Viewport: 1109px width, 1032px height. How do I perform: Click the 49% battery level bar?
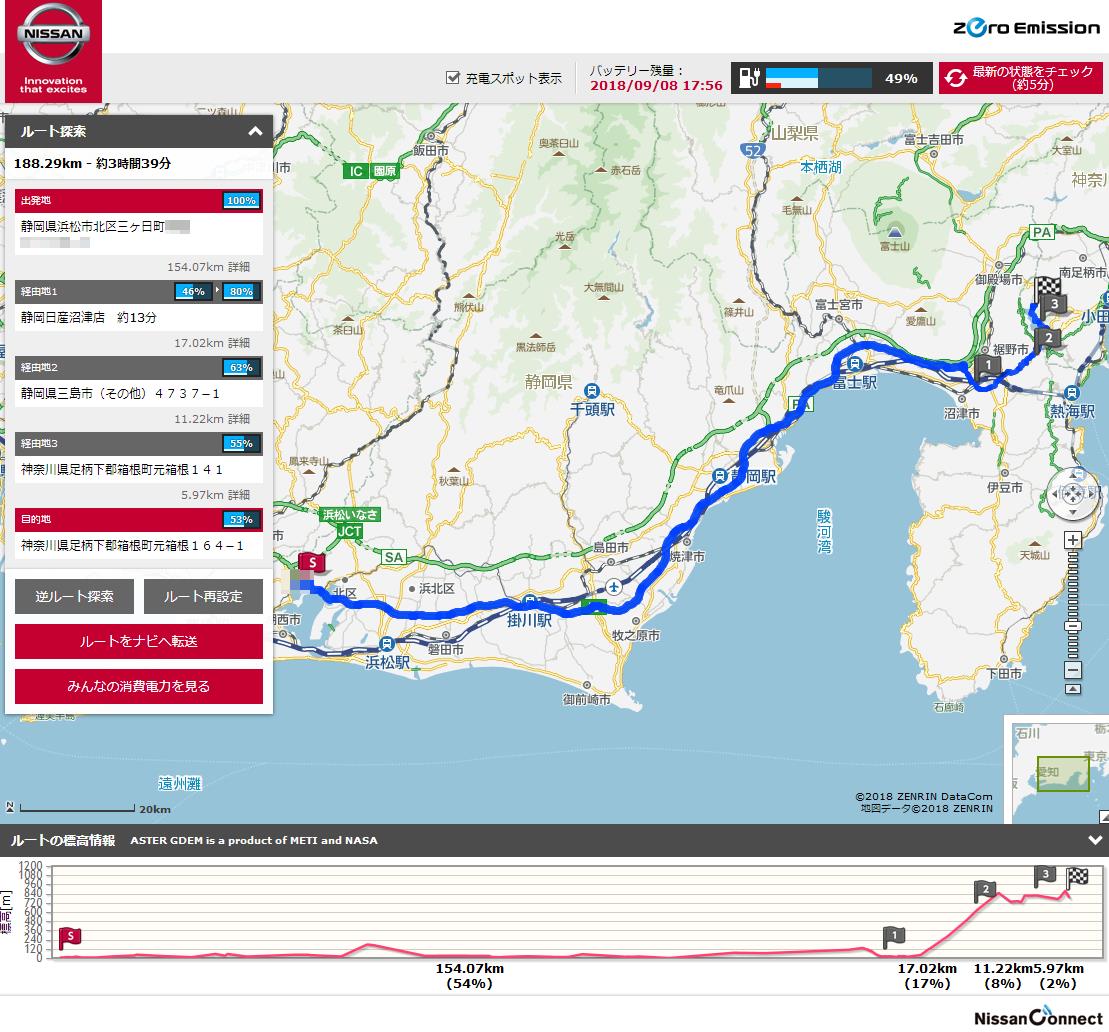[x=818, y=78]
